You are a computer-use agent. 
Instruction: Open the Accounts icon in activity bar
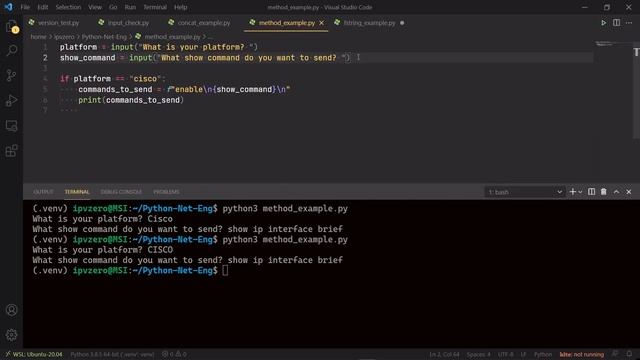[11, 310]
